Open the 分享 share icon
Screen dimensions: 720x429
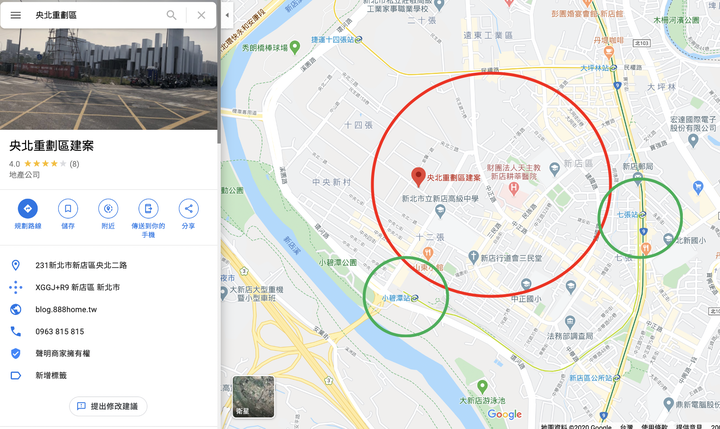coord(189,209)
